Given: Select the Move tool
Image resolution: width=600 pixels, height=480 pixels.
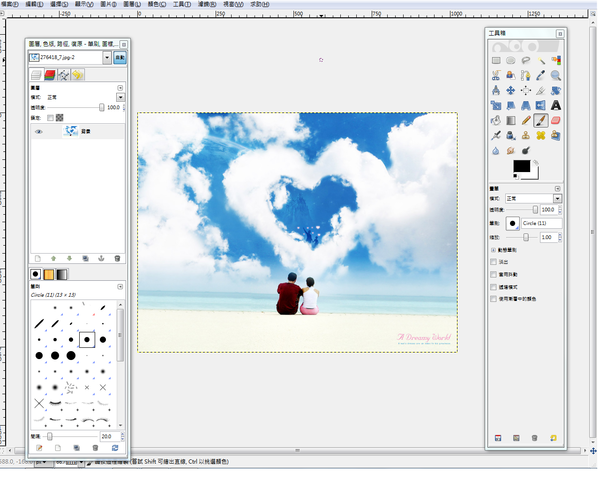Looking at the screenshot, I should coord(511,90).
